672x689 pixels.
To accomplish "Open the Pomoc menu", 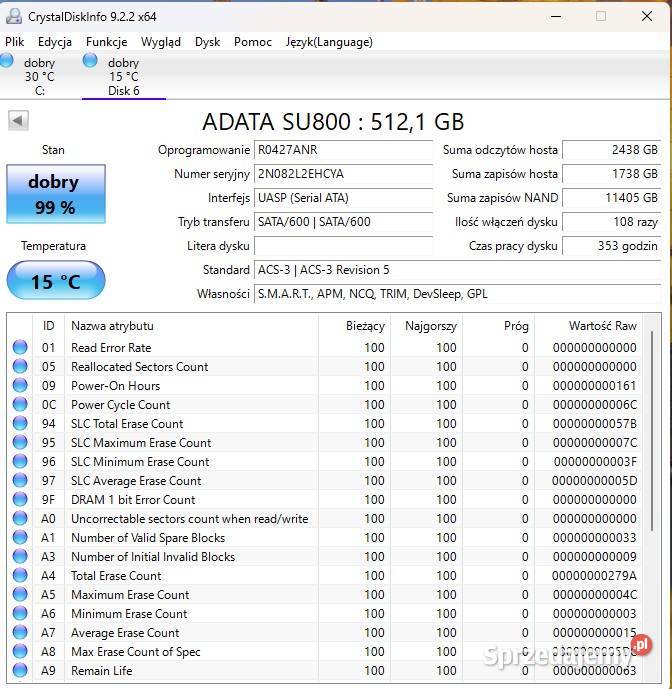I will (x=253, y=42).
